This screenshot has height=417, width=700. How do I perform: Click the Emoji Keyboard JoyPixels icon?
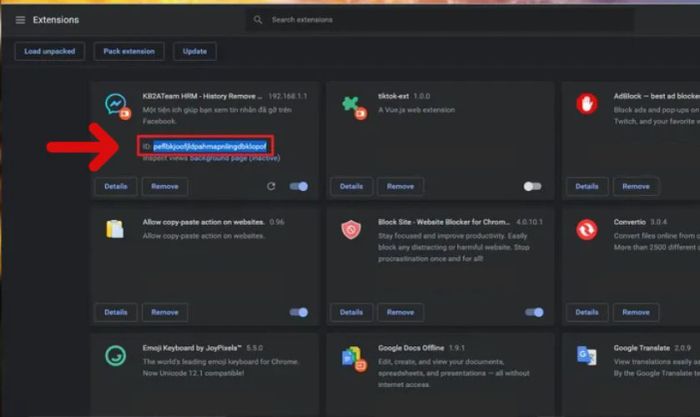[x=116, y=355]
